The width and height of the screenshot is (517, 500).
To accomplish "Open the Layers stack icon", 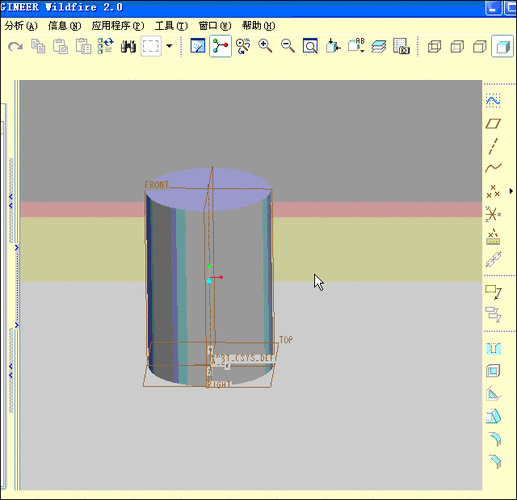I will 379,46.
